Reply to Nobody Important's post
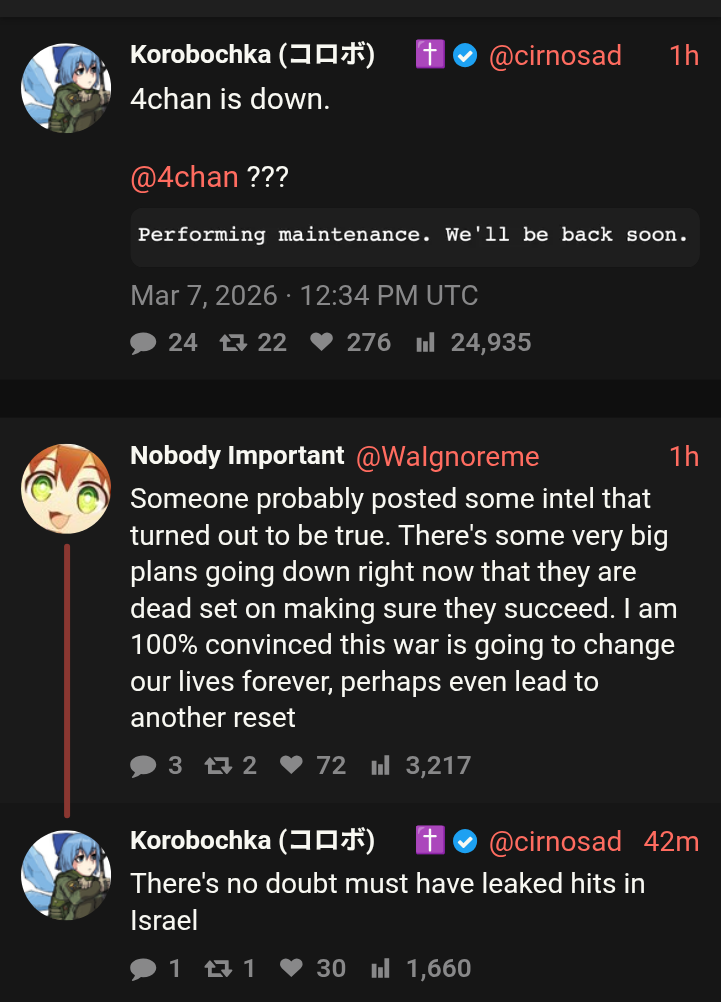 (x=144, y=766)
